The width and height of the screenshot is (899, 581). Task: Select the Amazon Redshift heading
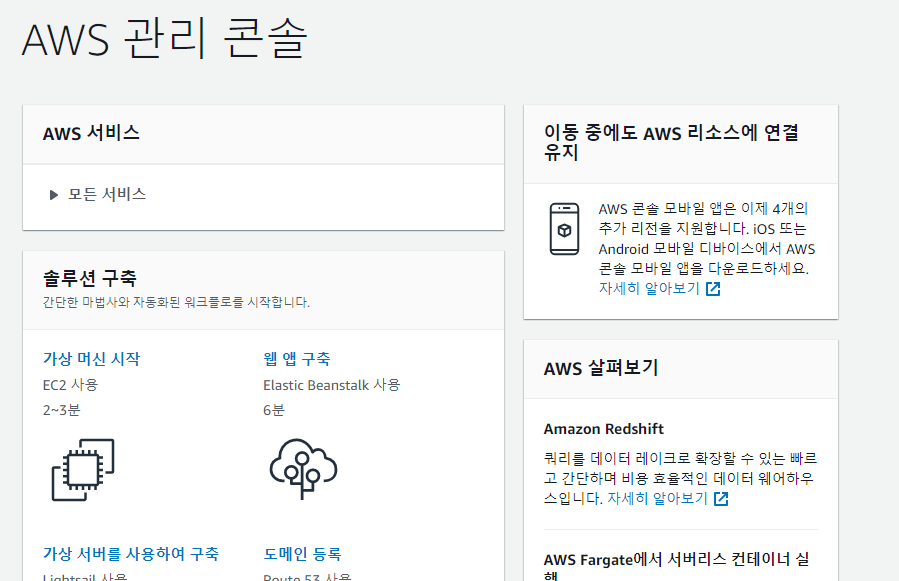[x=603, y=429]
